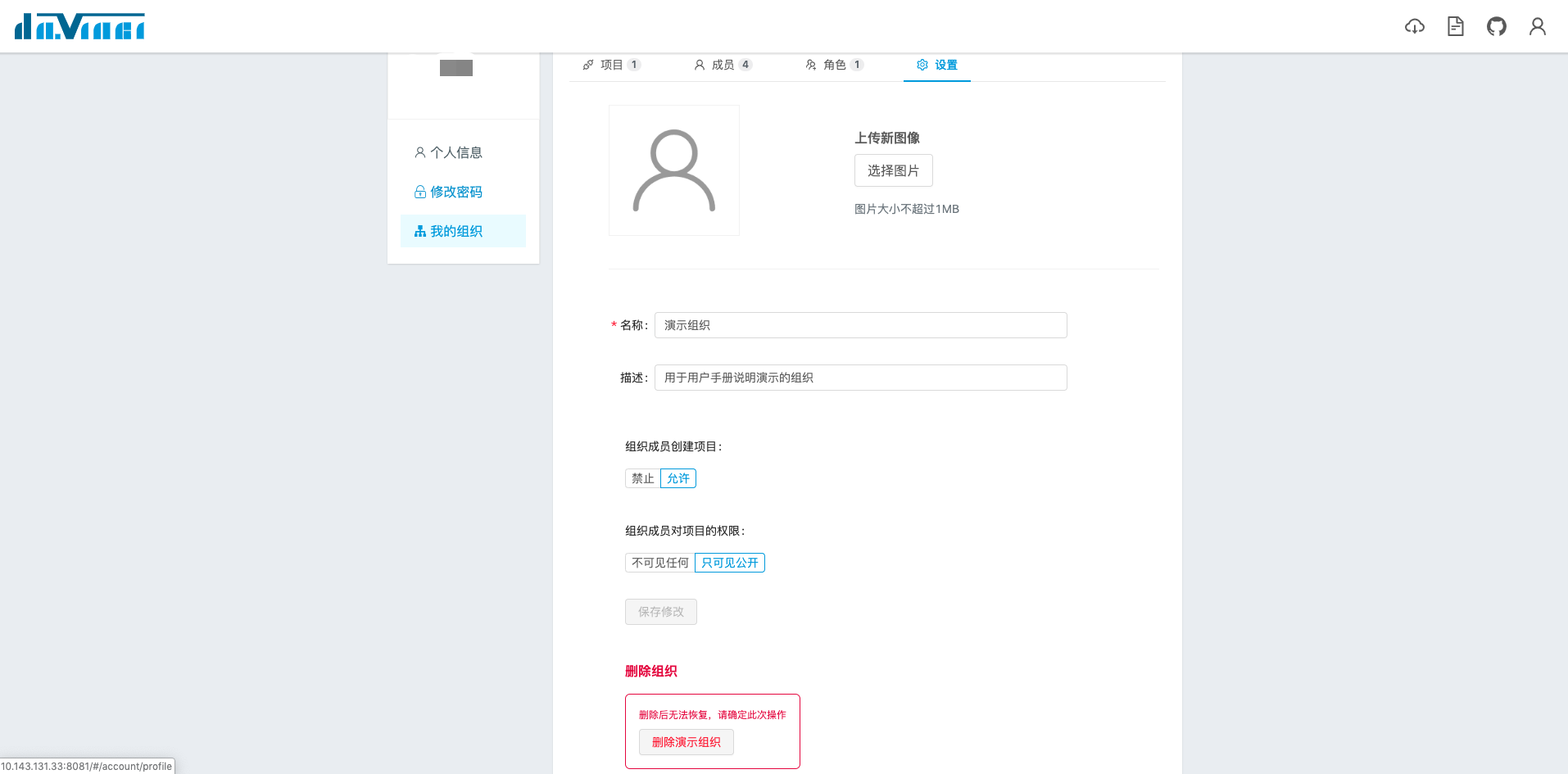1568x774 pixels.
Task: Open the document icon in header
Action: pos(1455,26)
